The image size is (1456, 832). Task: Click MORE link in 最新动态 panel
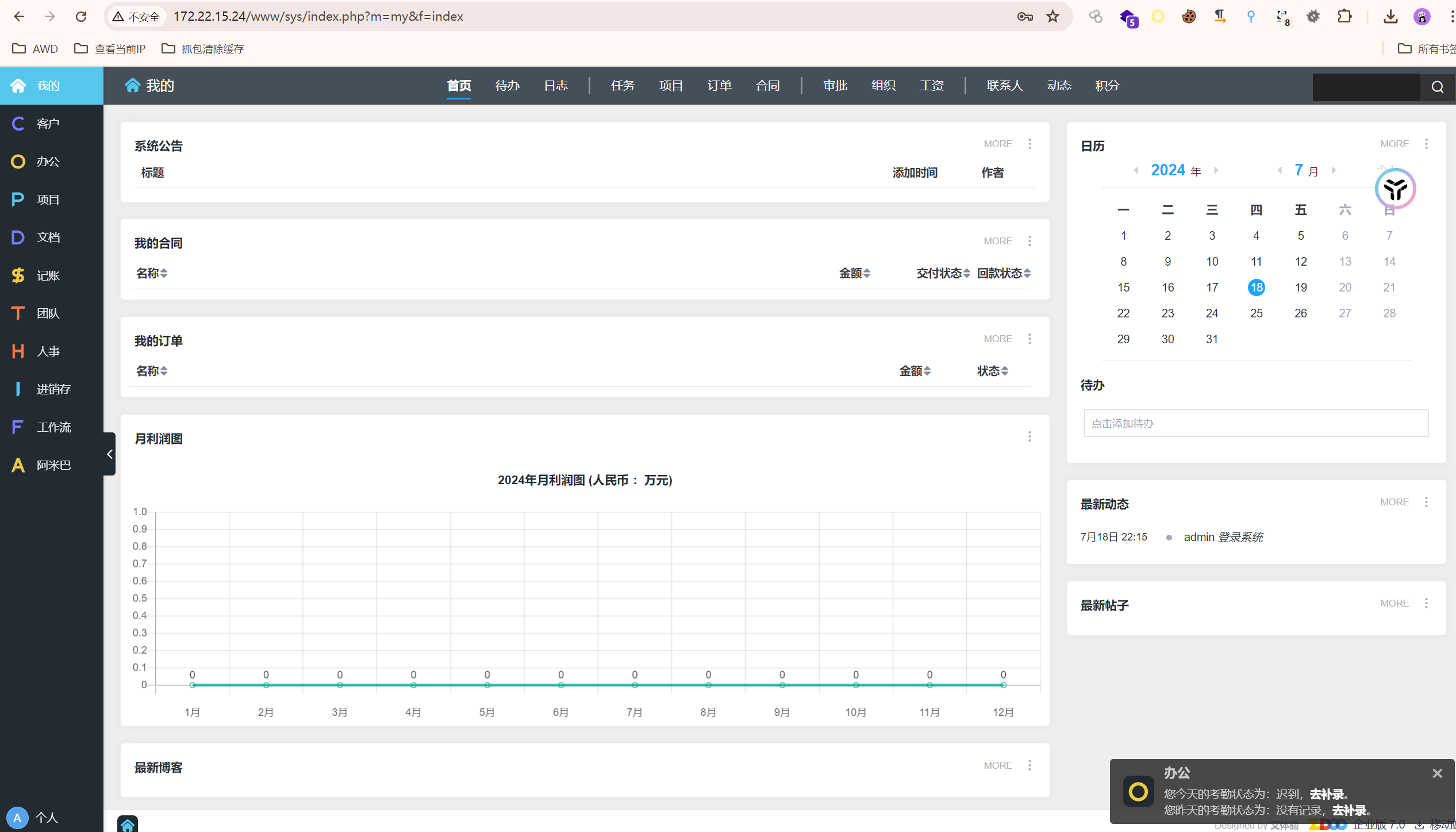click(x=1394, y=502)
